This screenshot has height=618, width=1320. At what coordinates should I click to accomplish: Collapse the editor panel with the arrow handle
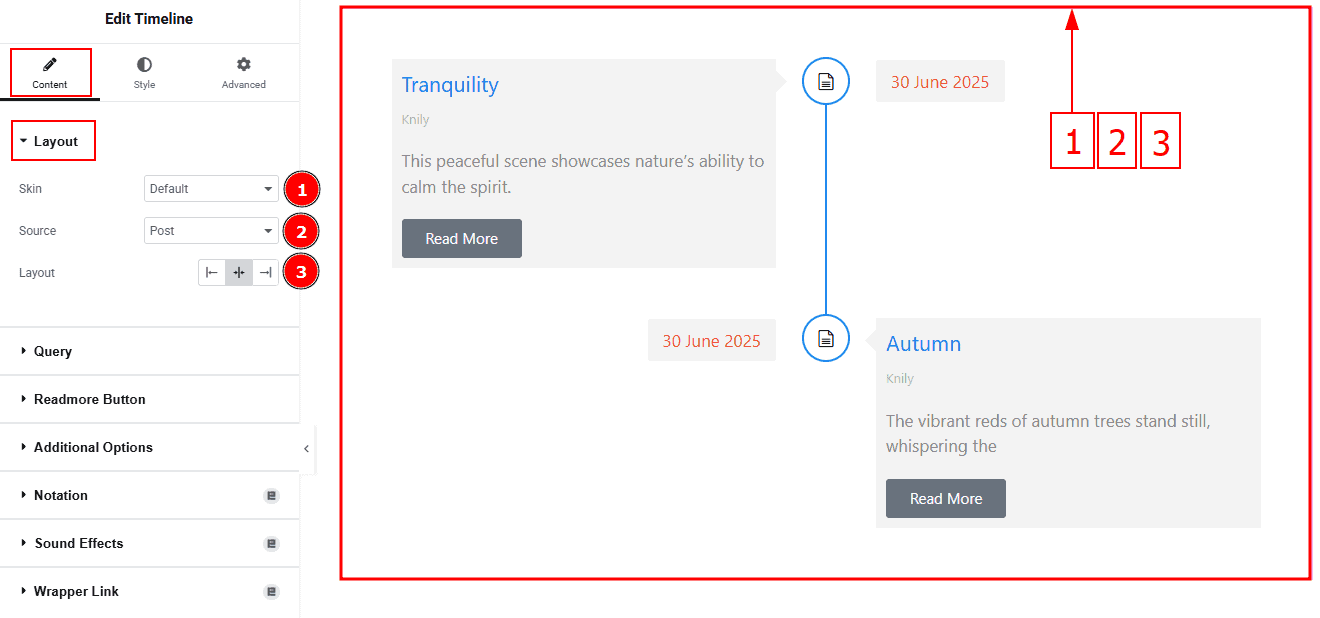pos(307,450)
